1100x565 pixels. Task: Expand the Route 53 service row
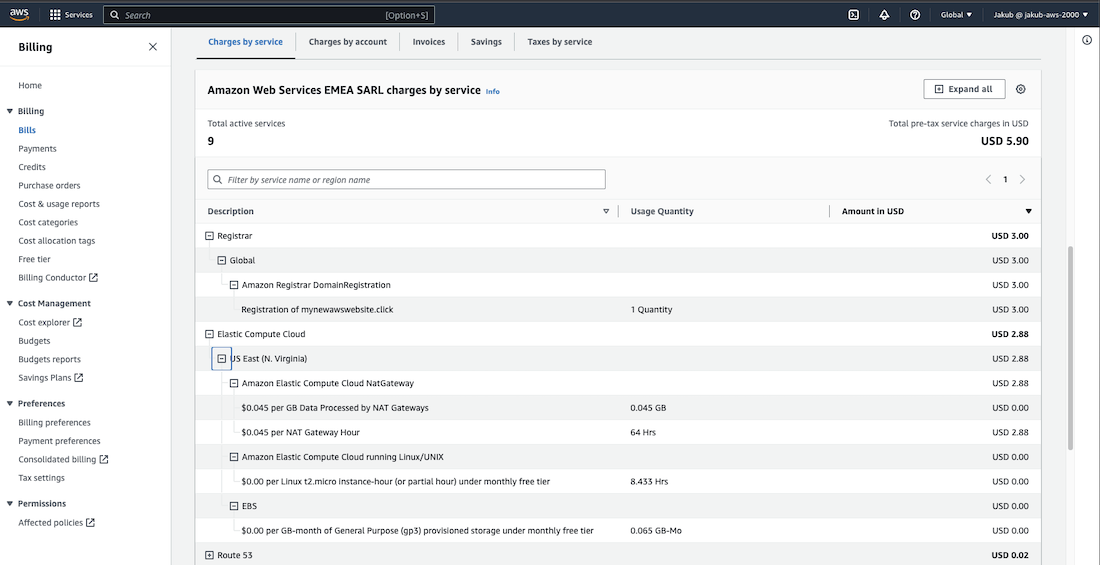point(210,555)
